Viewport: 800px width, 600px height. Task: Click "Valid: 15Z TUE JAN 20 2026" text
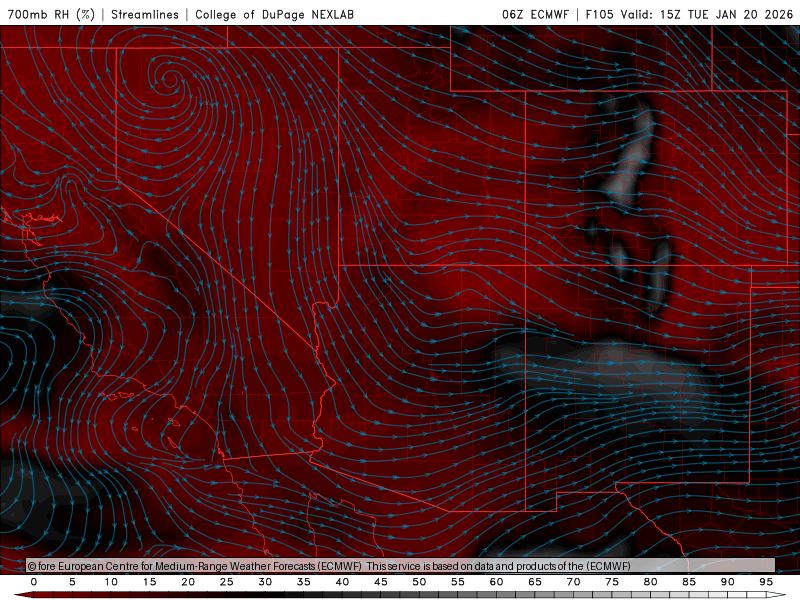707,14
